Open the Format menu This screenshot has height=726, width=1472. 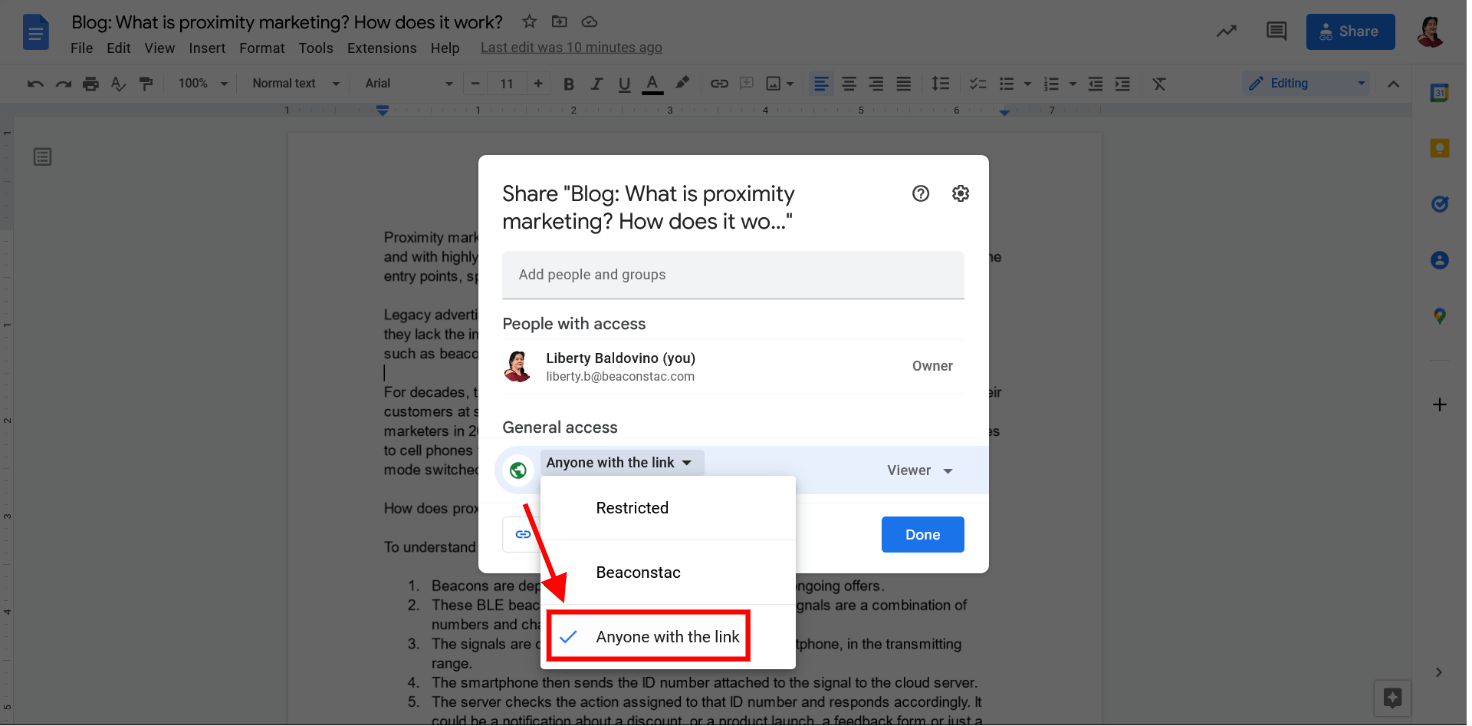[x=262, y=48]
